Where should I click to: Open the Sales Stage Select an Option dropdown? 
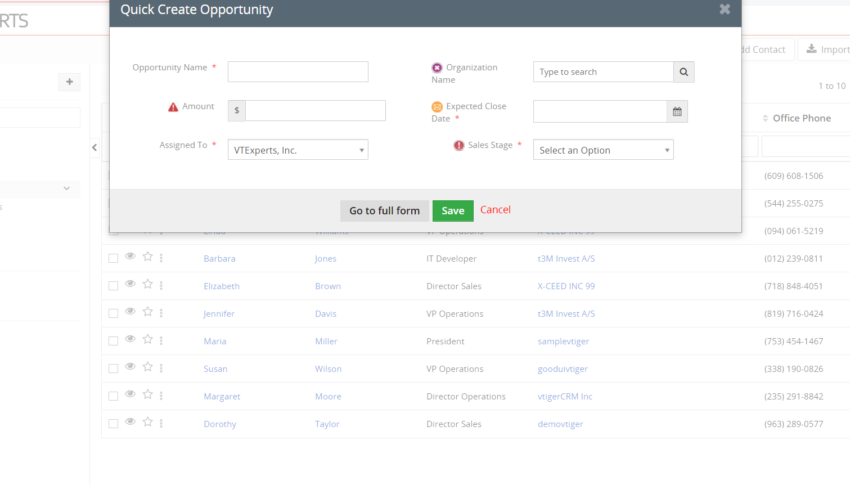603,150
